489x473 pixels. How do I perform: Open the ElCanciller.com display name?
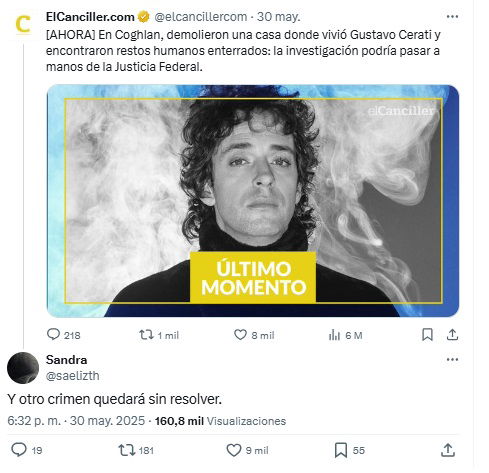pos(90,17)
